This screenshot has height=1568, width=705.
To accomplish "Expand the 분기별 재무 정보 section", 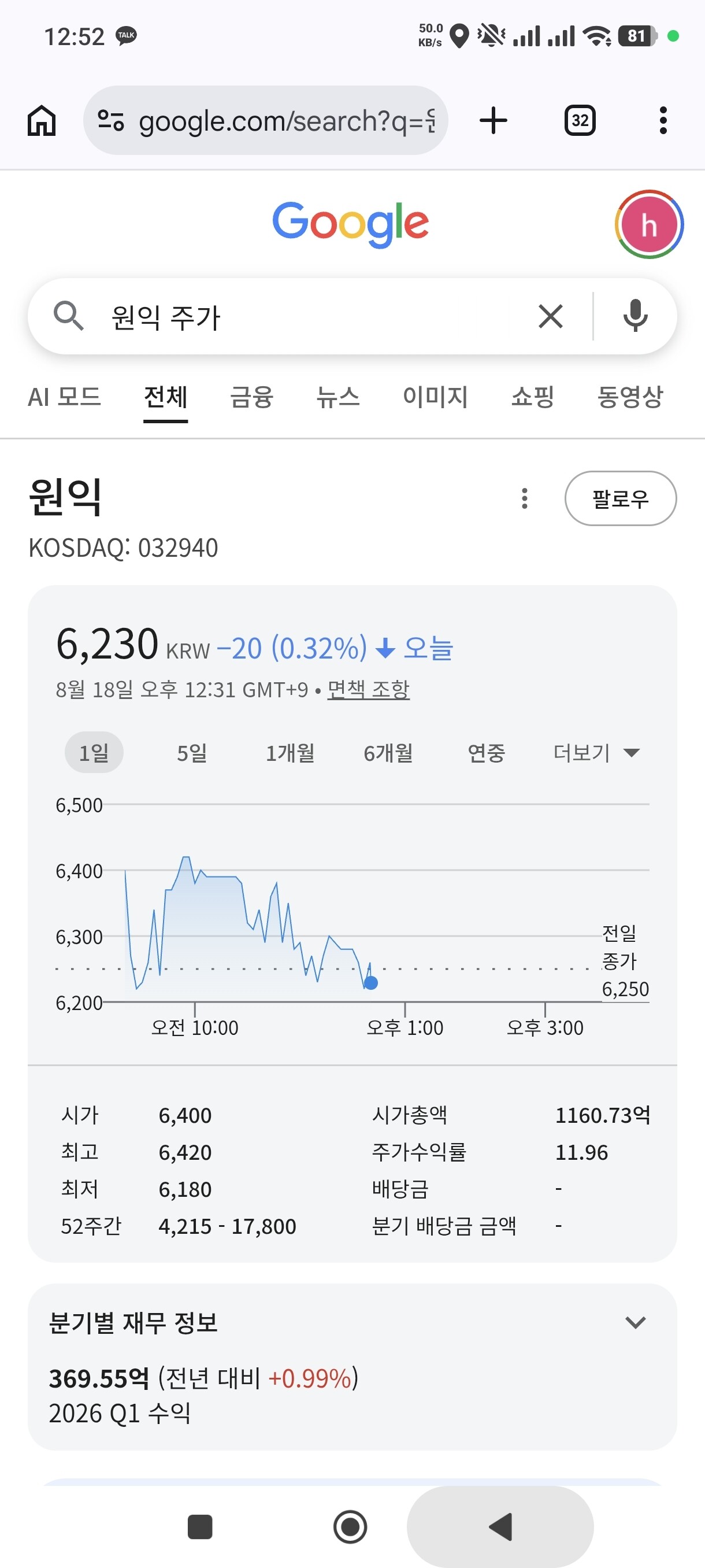I will click(635, 1323).
